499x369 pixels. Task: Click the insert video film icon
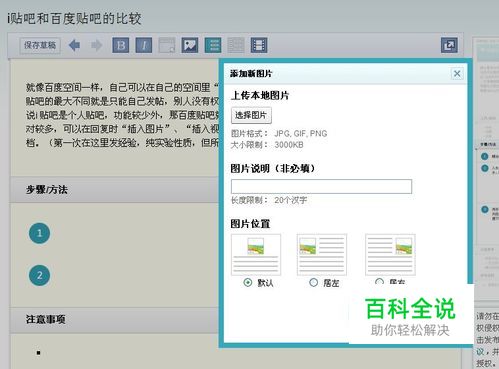click(x=259, y=45)
